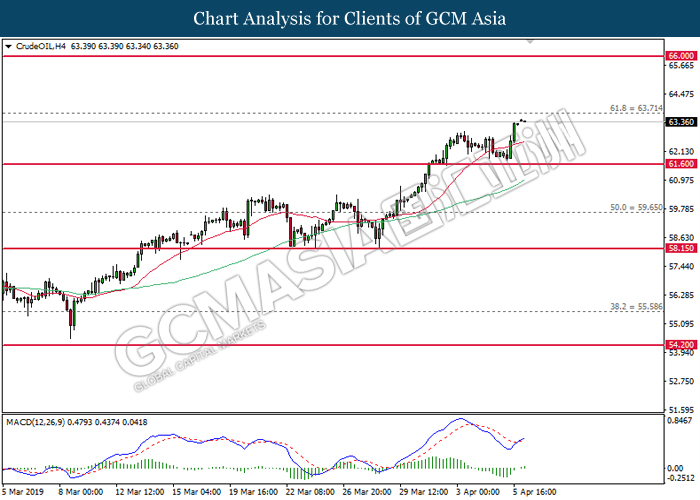
Task: Select the 66.000 resistance price tag
Action: (681, 56)
